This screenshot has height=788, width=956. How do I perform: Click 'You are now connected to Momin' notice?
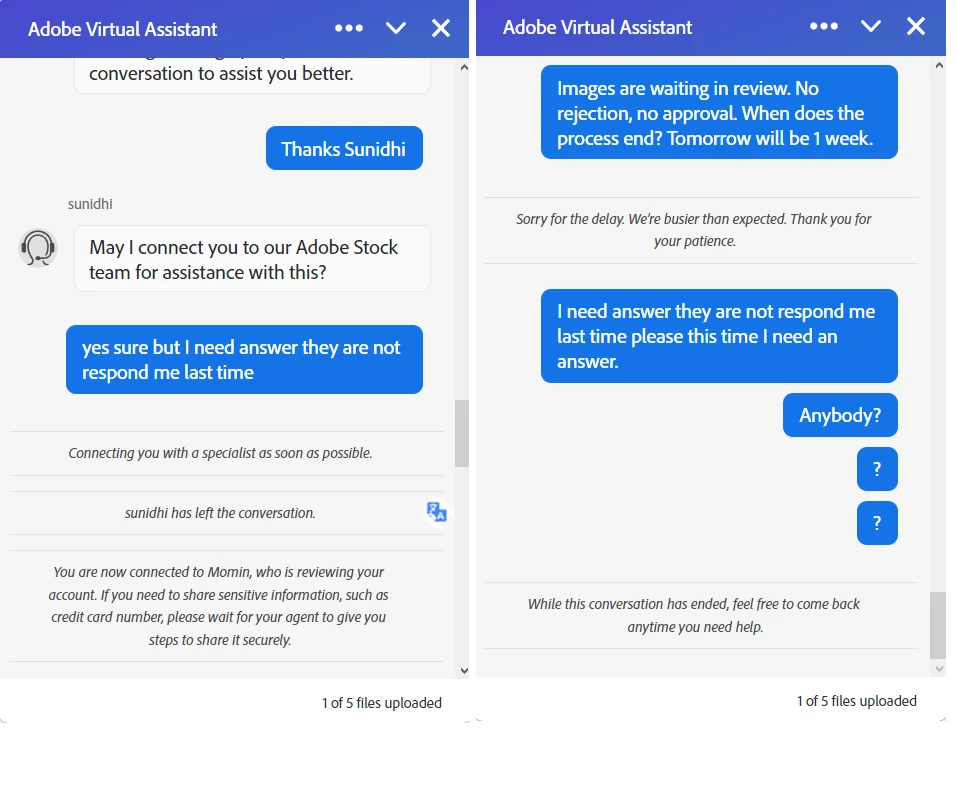pos(219,606)
